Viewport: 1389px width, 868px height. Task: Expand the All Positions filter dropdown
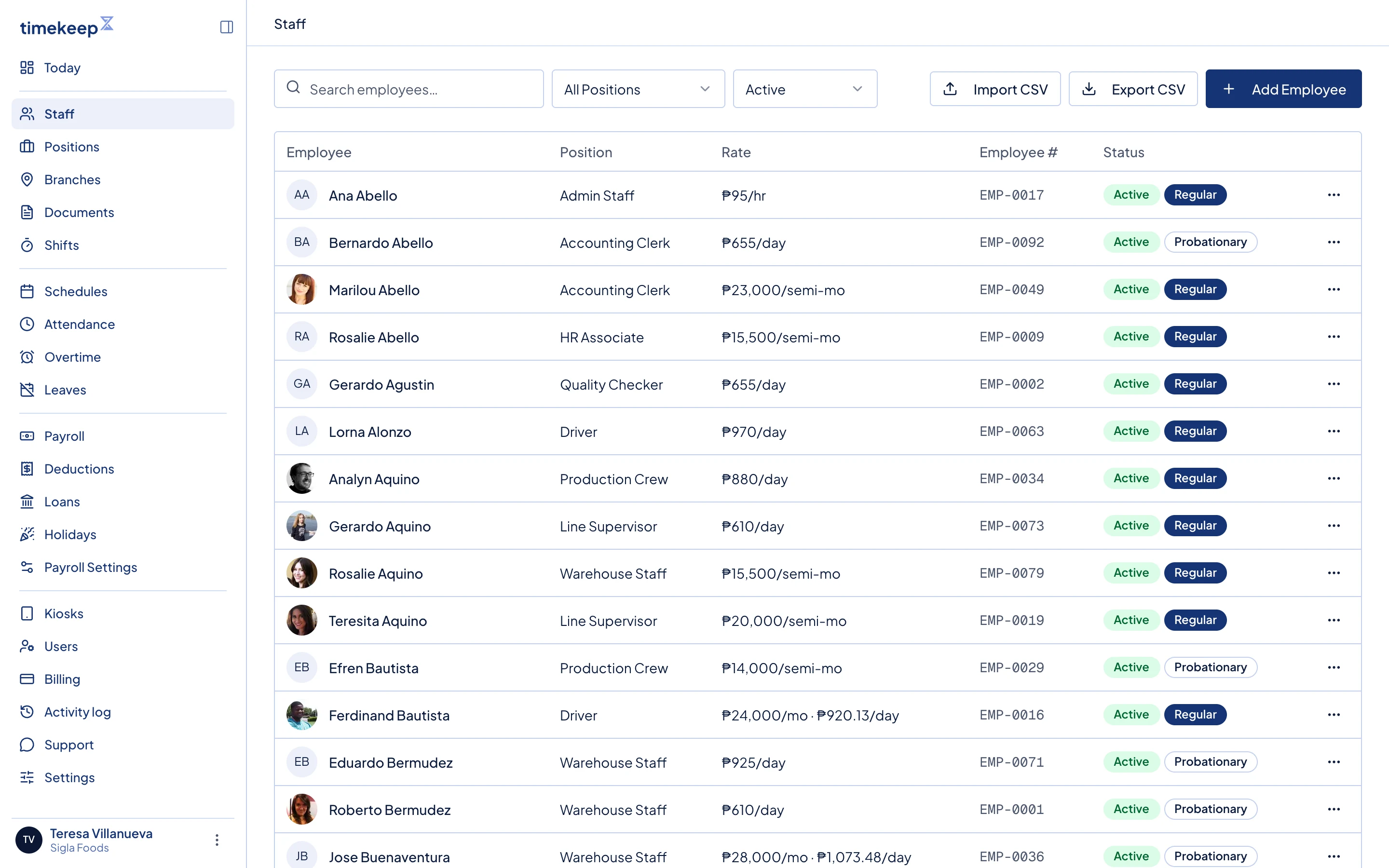coord(638,89)
